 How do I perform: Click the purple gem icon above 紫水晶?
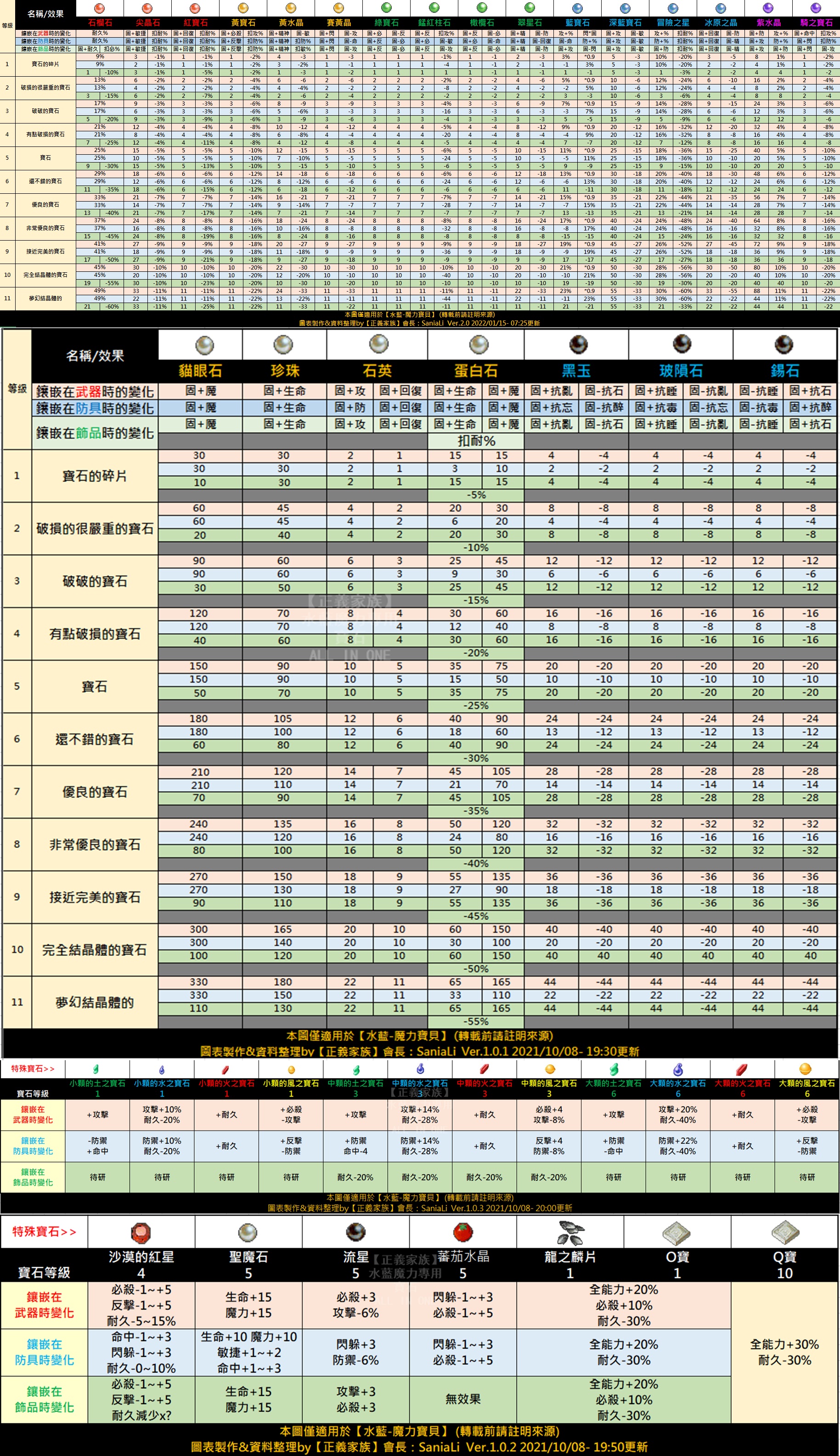[x=768, y=8]
